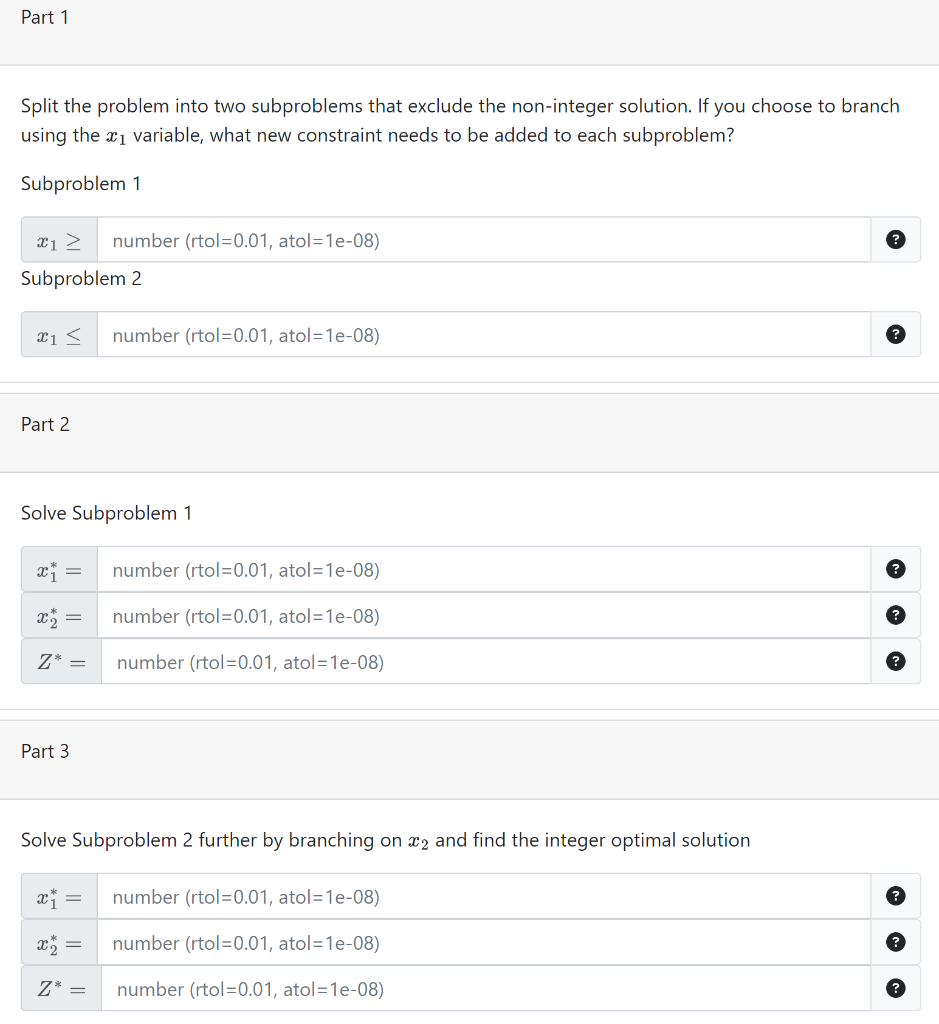Select the Part 2 x2* answer field

(x=484, y=615)
